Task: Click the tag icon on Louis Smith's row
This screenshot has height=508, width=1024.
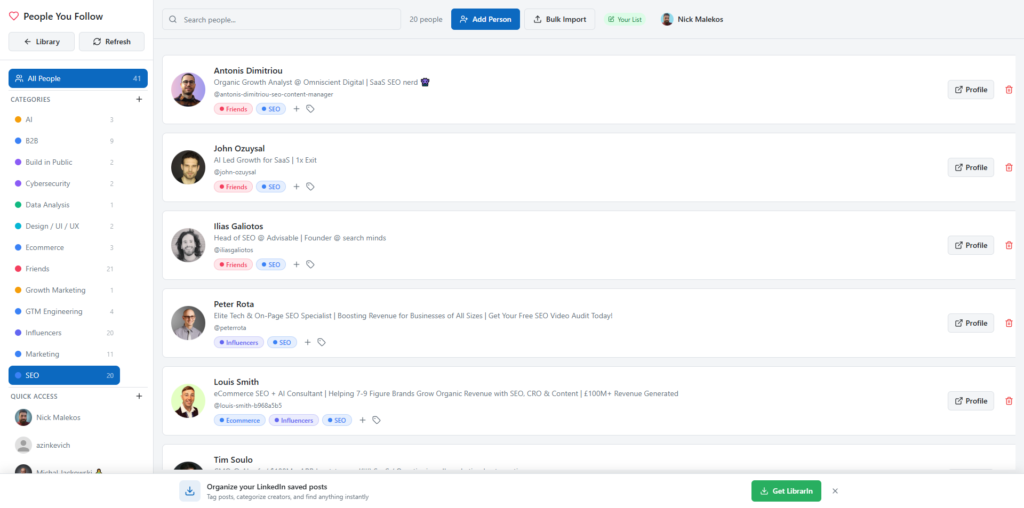Action: pyautogui.click(x=376, y=420)
